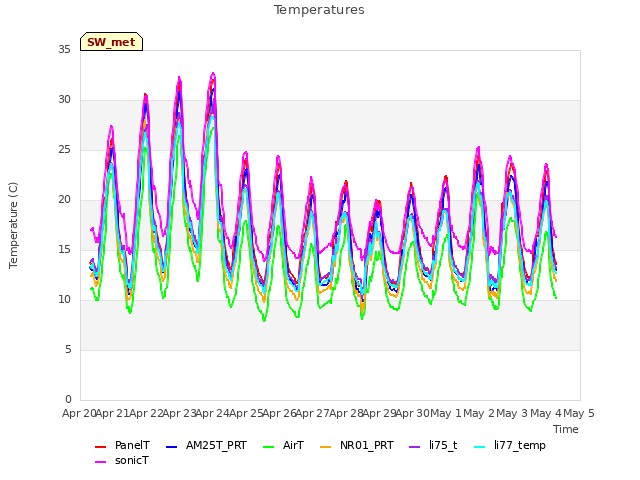Click the Apr 30 x-axis tick label

tap(412, 413)
